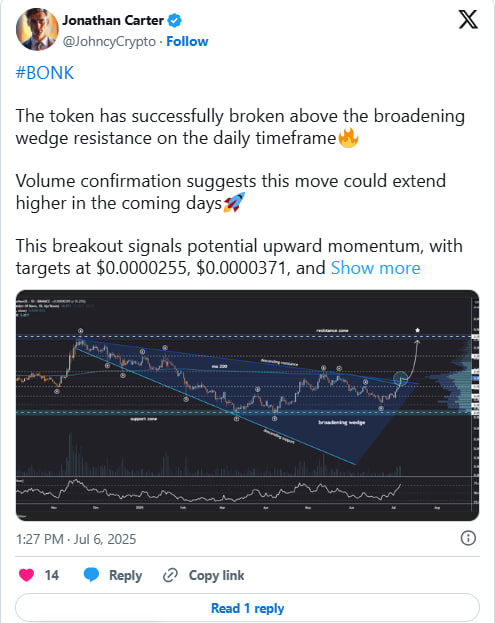Open the @JohncyCrypto handle

click(x=109, y=41)
